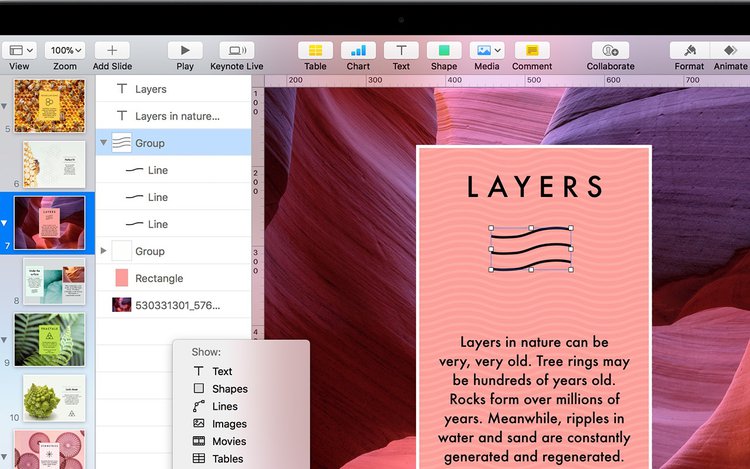Viewport: 750px width, 469px height.
Task: Expand the second collapsed Group triangle
Action: pyautogui.click(x=103, y=251)
